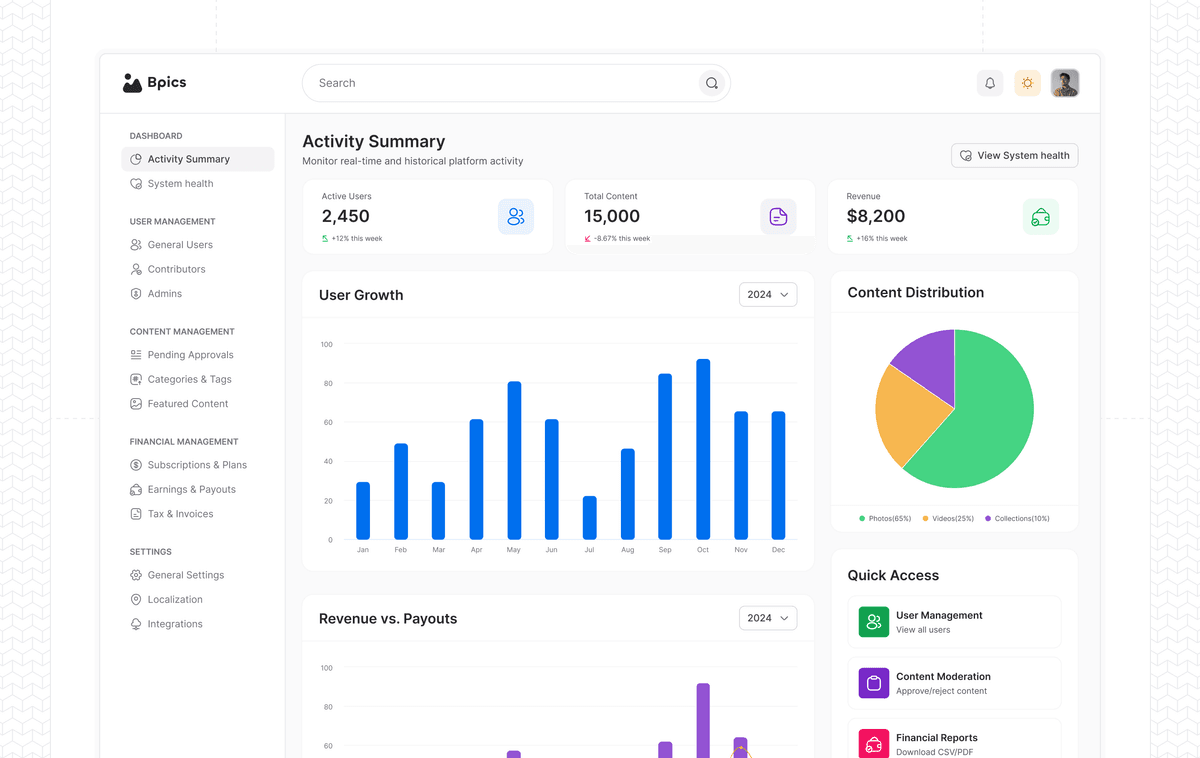Open System health menu item

198,184
